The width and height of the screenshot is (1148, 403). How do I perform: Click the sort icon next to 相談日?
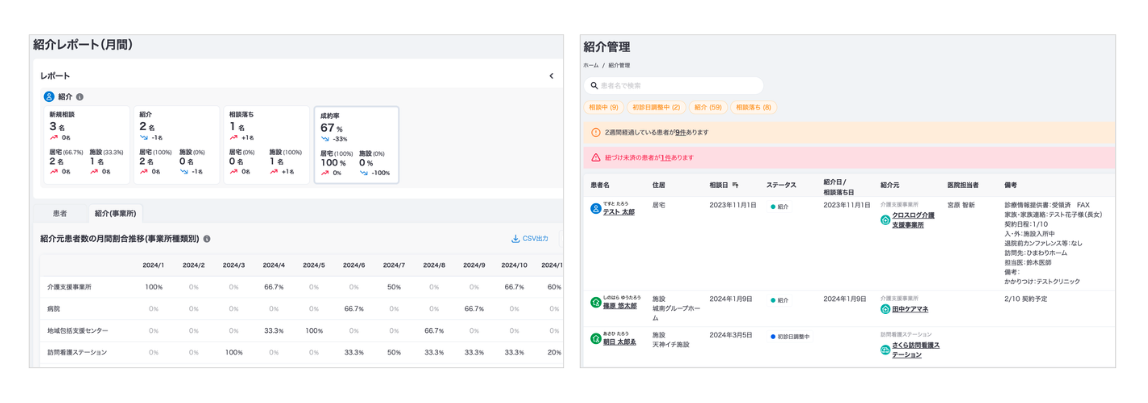click(734, 185)
